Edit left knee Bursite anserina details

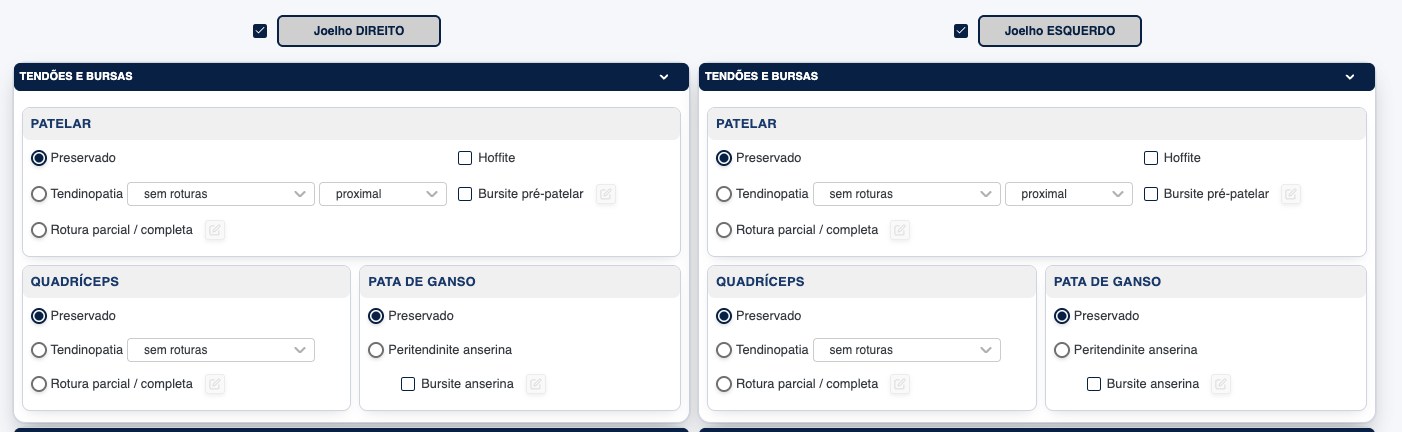click(1221, 384)
